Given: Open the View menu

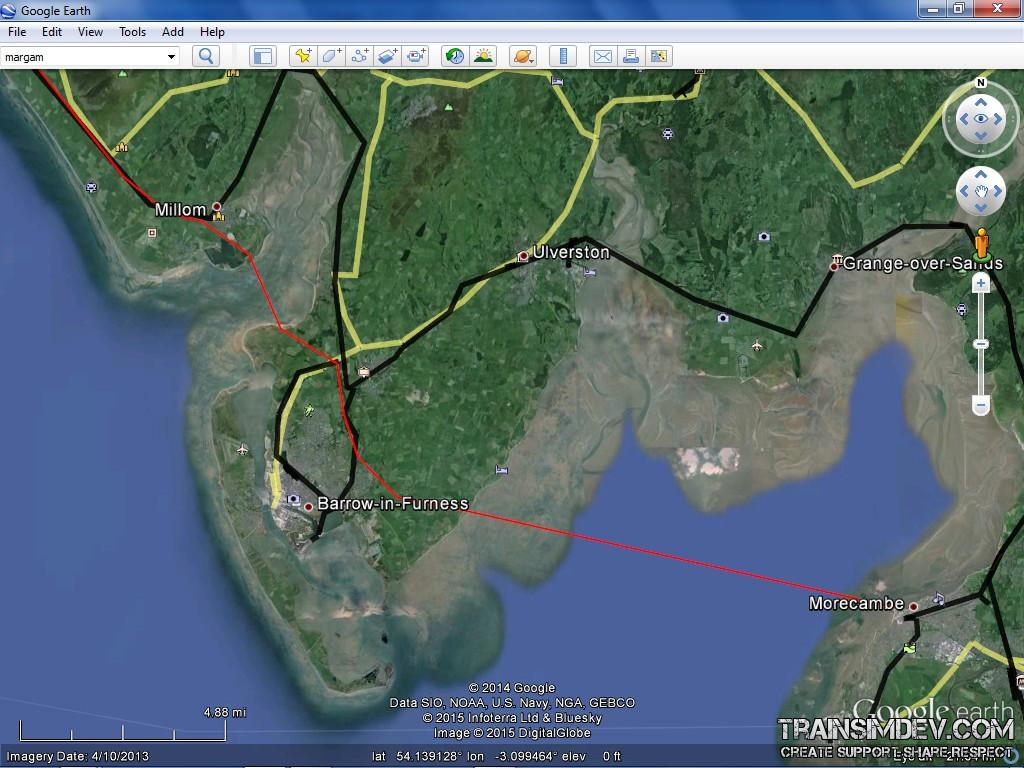Looking at the screenshot, I should 90,32.
